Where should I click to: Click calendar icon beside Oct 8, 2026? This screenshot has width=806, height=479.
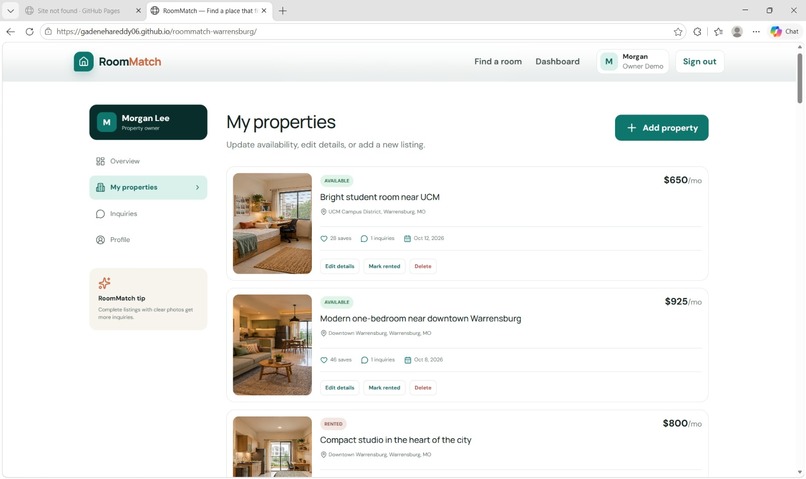(408, 360)
